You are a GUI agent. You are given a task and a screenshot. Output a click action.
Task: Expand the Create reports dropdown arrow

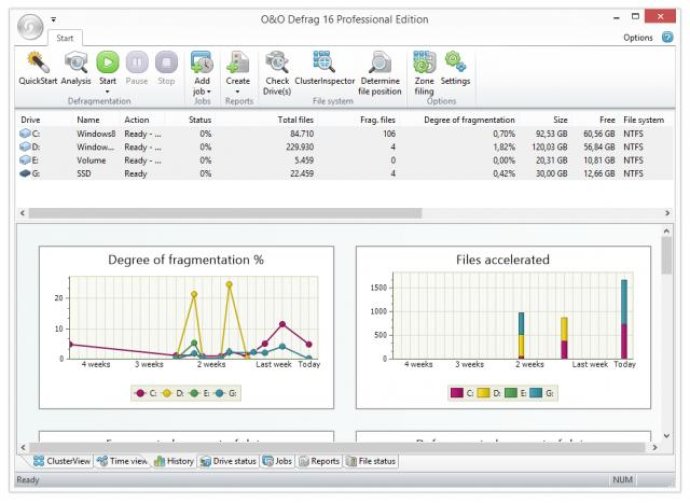pos(238,92)
